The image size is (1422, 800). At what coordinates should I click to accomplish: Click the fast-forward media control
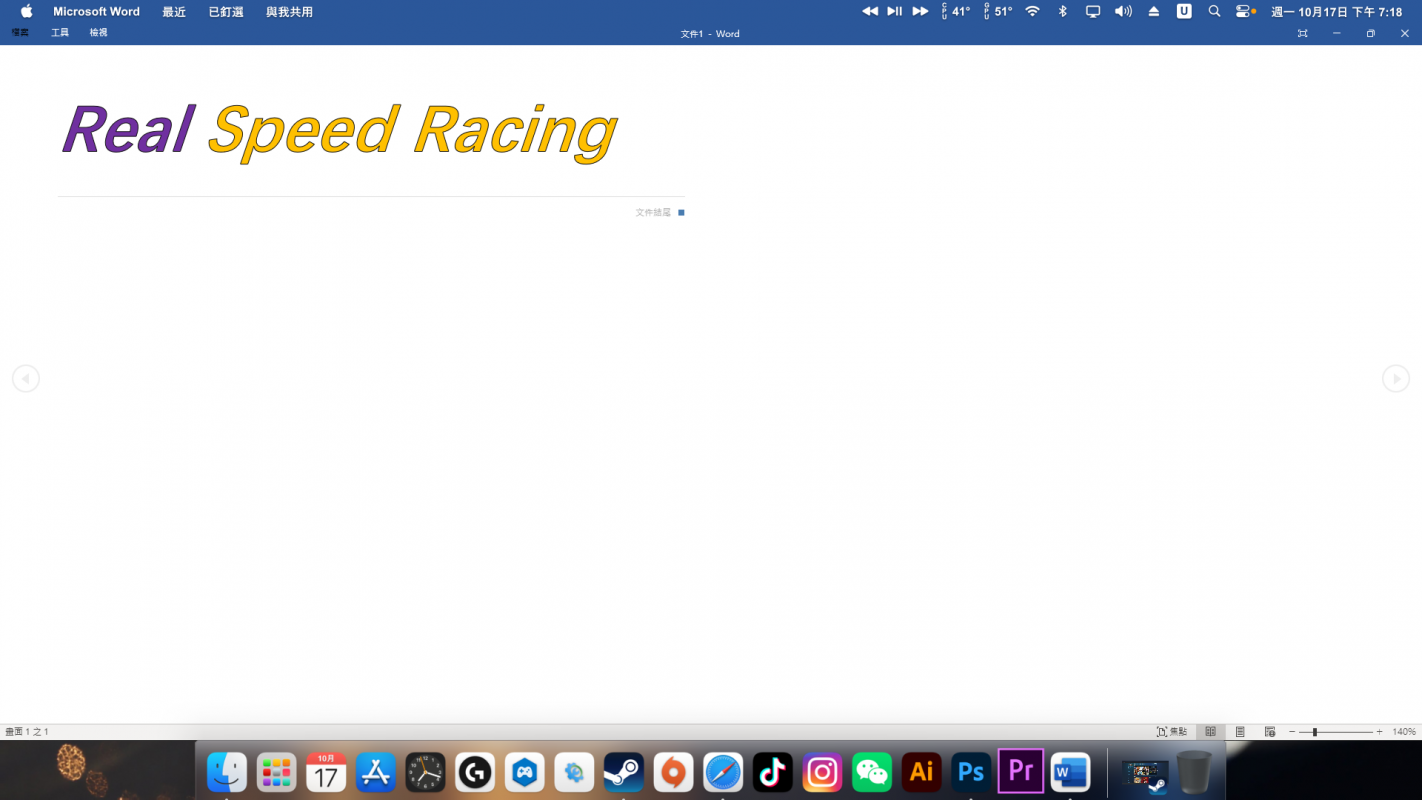[x=920, y=11]
